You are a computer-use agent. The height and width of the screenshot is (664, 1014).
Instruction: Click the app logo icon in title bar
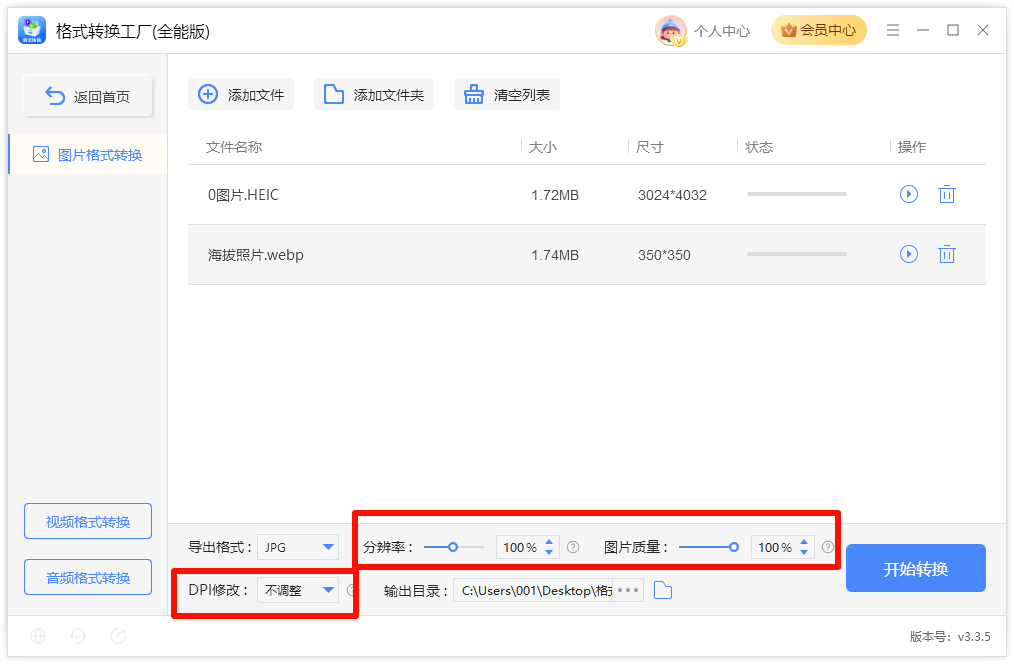(32, 30)
